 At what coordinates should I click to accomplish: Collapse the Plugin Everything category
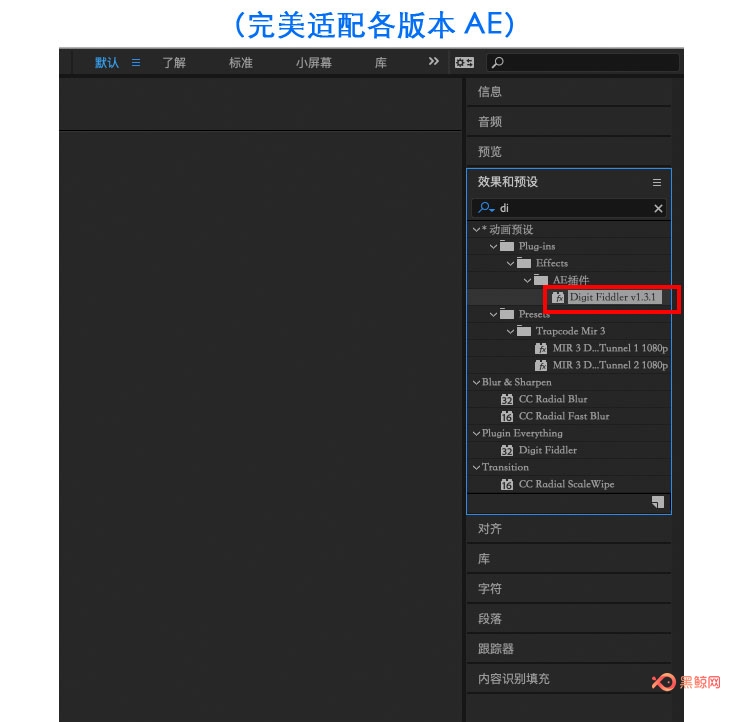(476, 433)
